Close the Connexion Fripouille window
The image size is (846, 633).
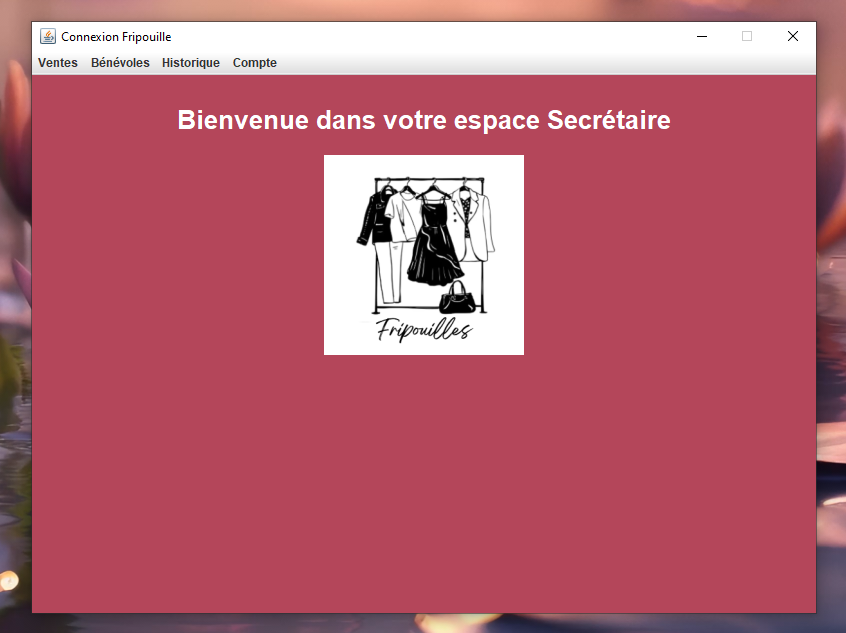pyautogui.click(x=793, y=36)
